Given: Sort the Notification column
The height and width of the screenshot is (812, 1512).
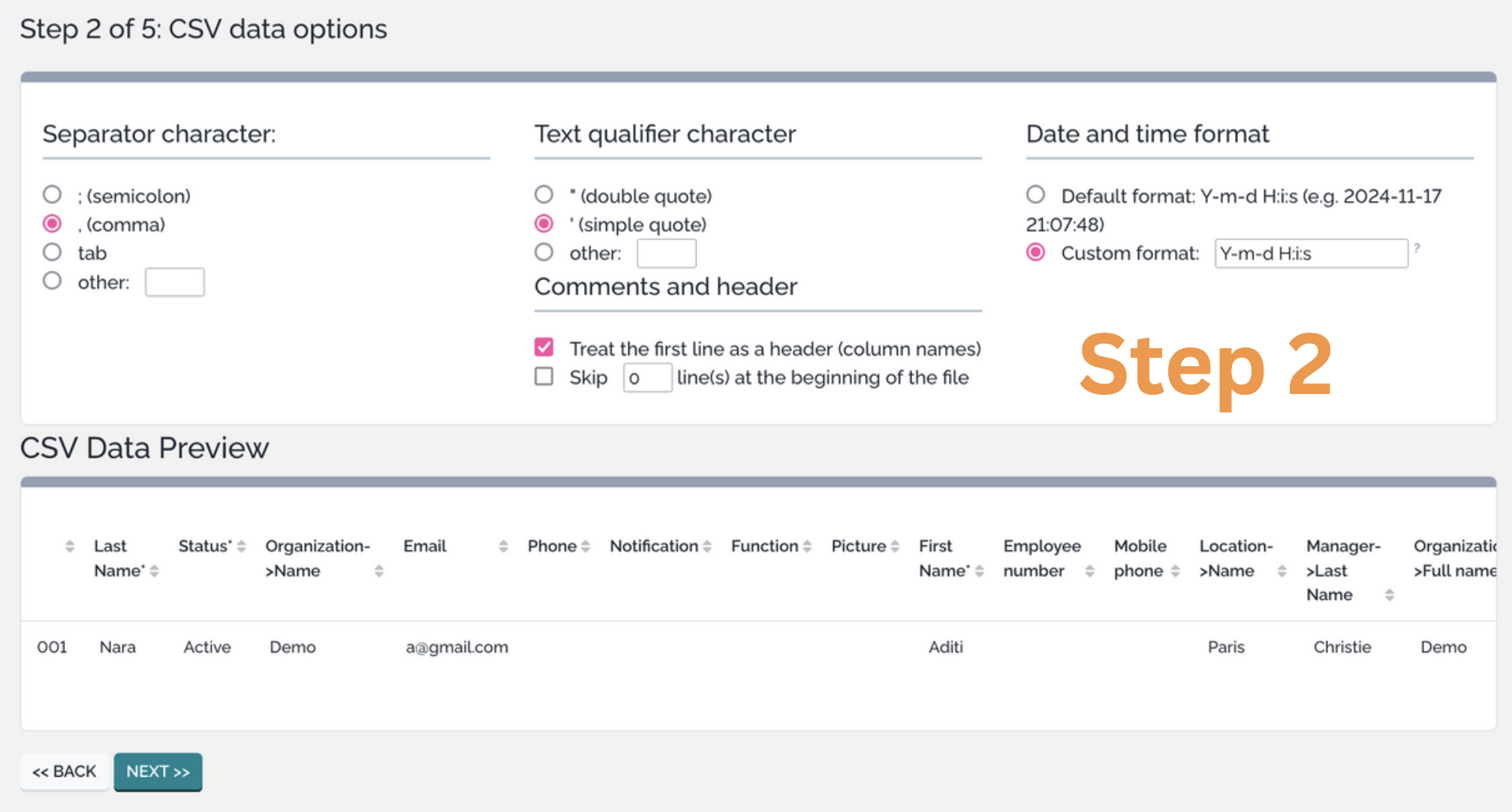Looking at the screenshot, I should (706, 547).
